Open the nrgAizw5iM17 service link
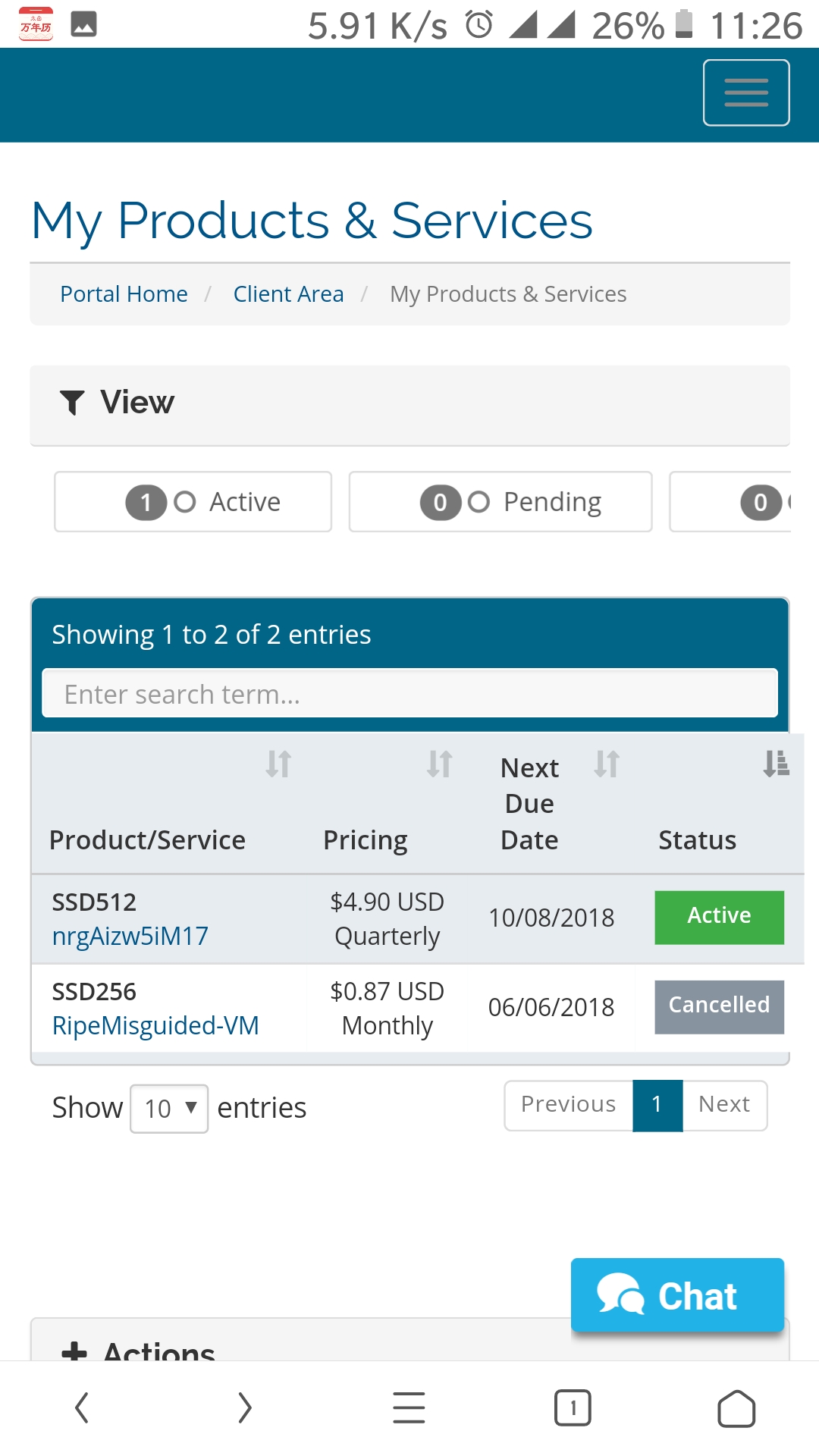 (x=130, y=936)
